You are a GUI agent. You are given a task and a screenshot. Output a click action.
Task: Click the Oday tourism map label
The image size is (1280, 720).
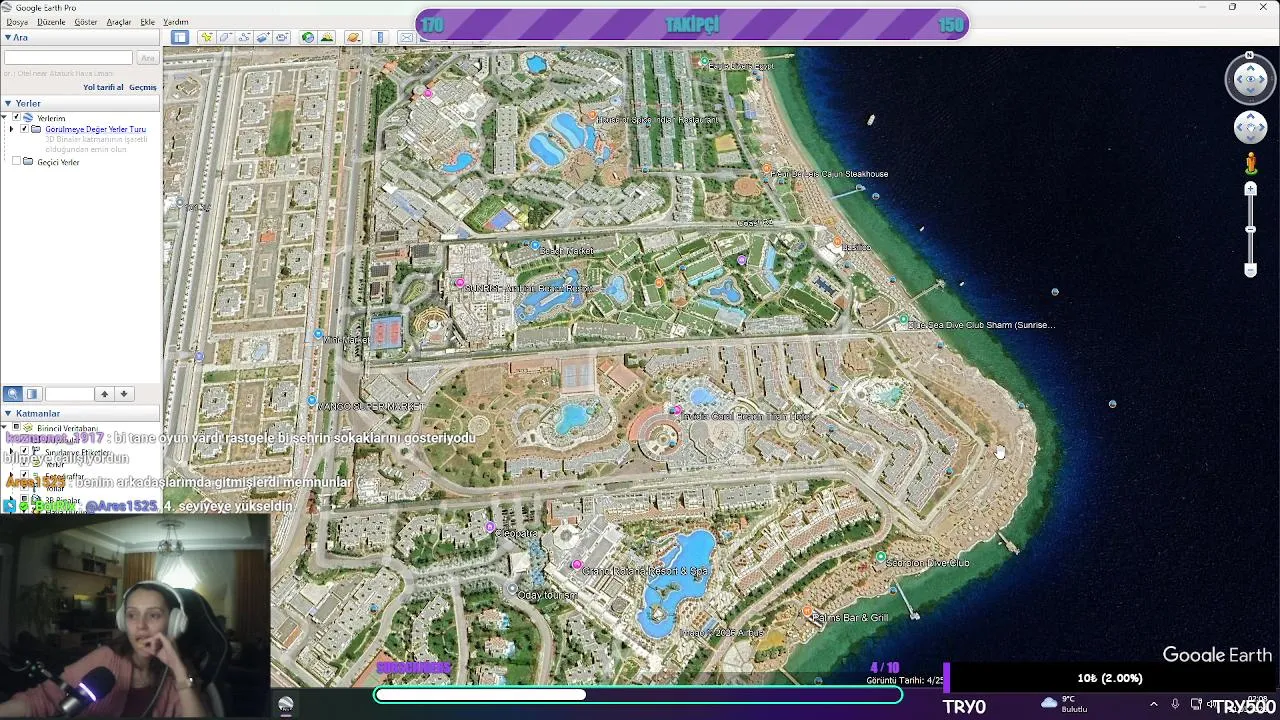(547, 594)
